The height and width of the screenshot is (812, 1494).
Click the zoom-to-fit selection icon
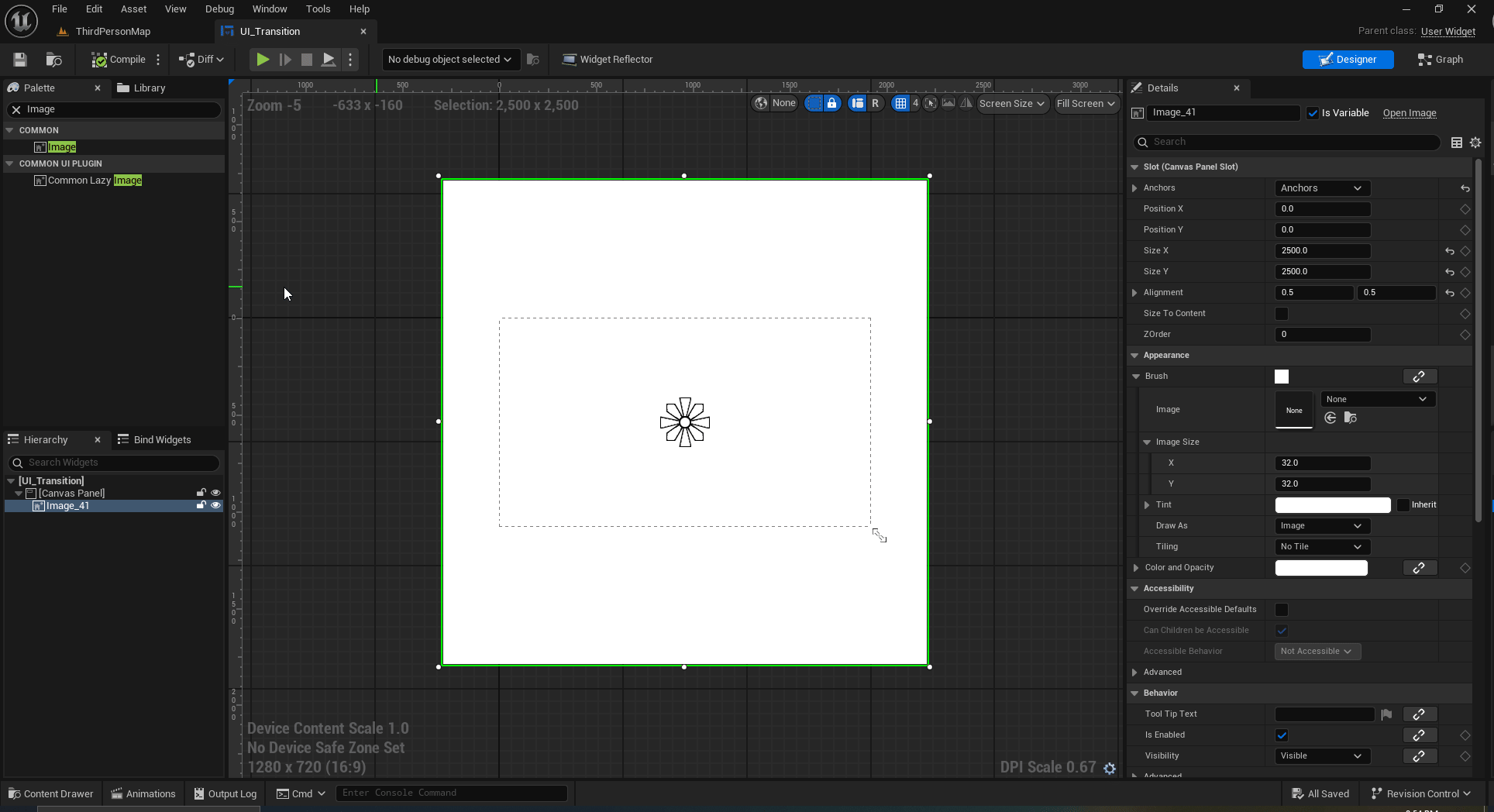(931, 103)
